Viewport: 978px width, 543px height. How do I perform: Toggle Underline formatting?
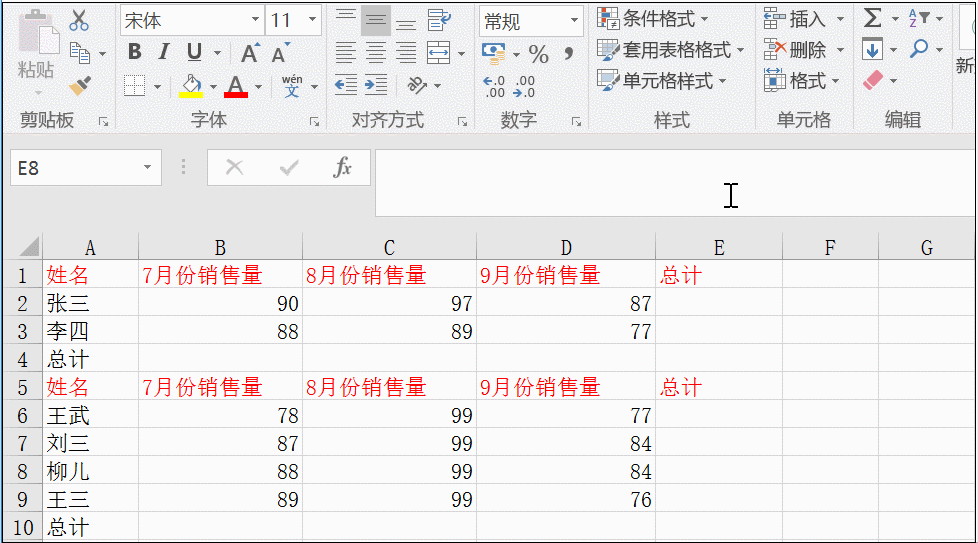coord(194,52)
